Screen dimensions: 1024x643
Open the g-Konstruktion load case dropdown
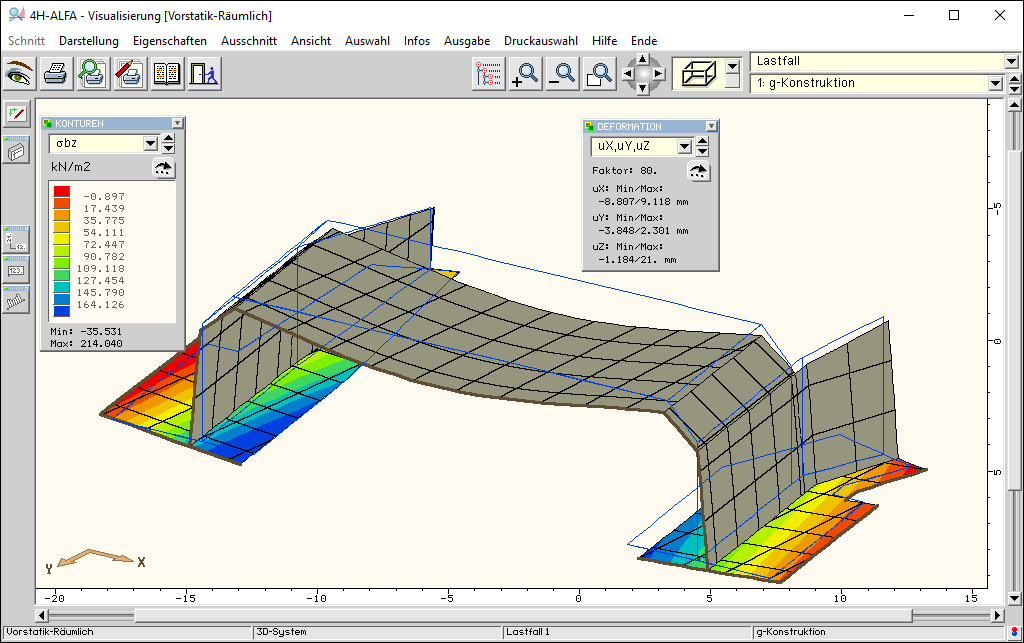pos(994,84)
